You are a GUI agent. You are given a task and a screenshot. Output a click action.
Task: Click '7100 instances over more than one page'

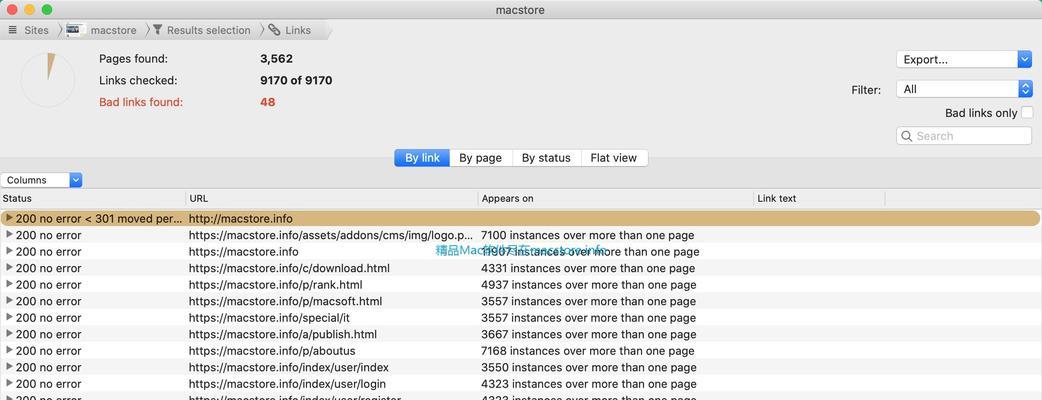587,235
